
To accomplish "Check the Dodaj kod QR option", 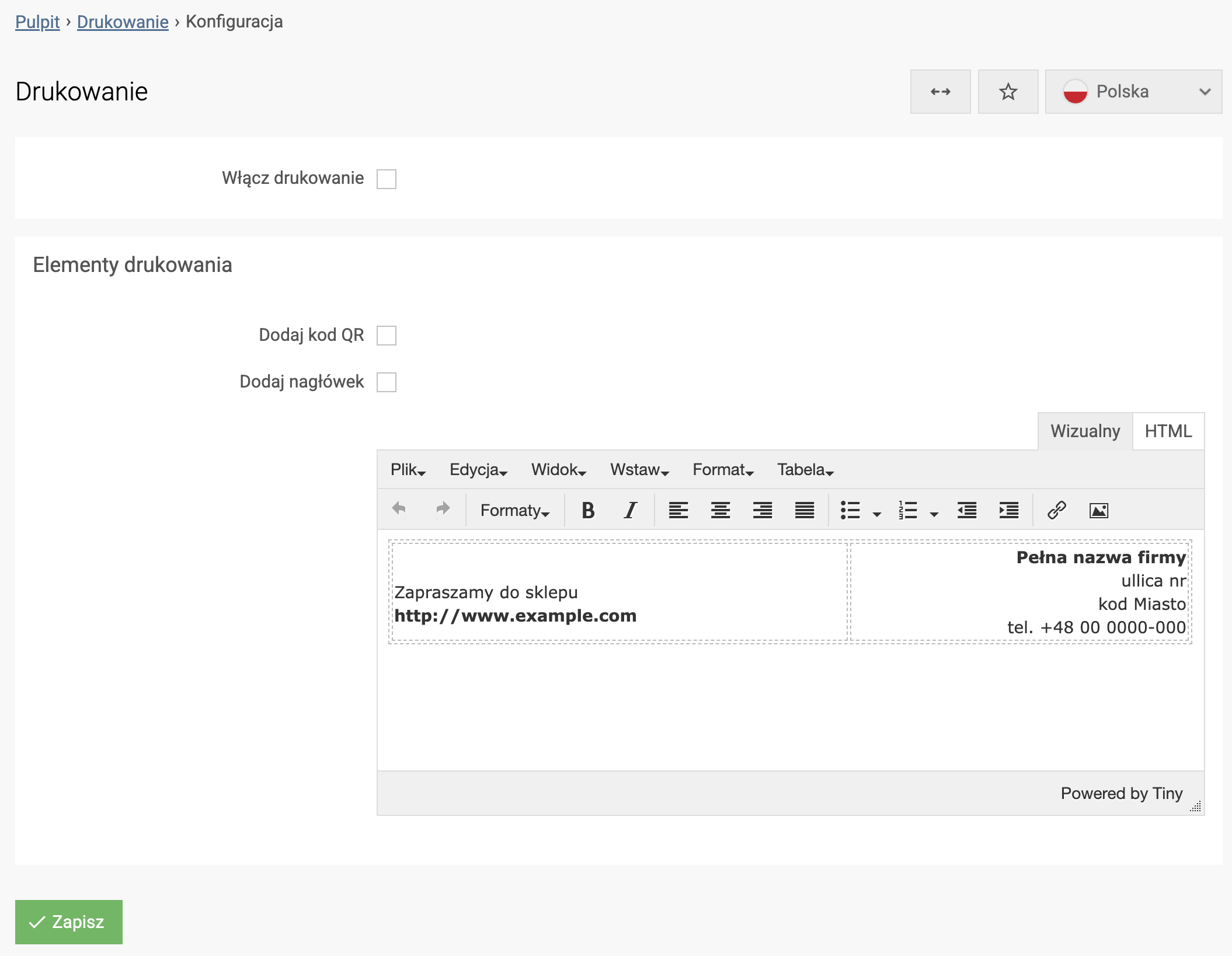I will click(x=386, y=336).
